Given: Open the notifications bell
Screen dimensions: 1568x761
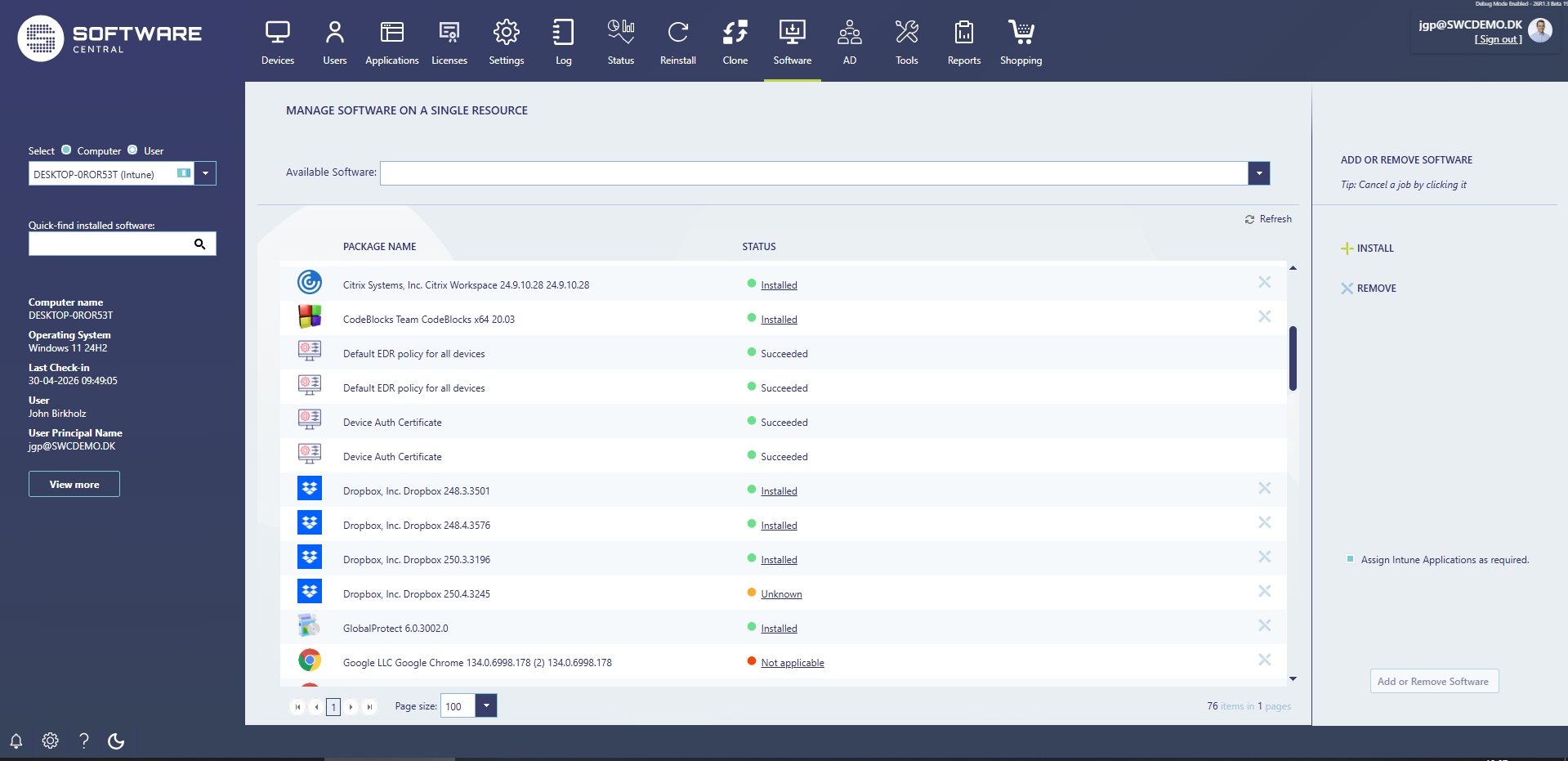Looking at the screenshot, I should [16, 741].
